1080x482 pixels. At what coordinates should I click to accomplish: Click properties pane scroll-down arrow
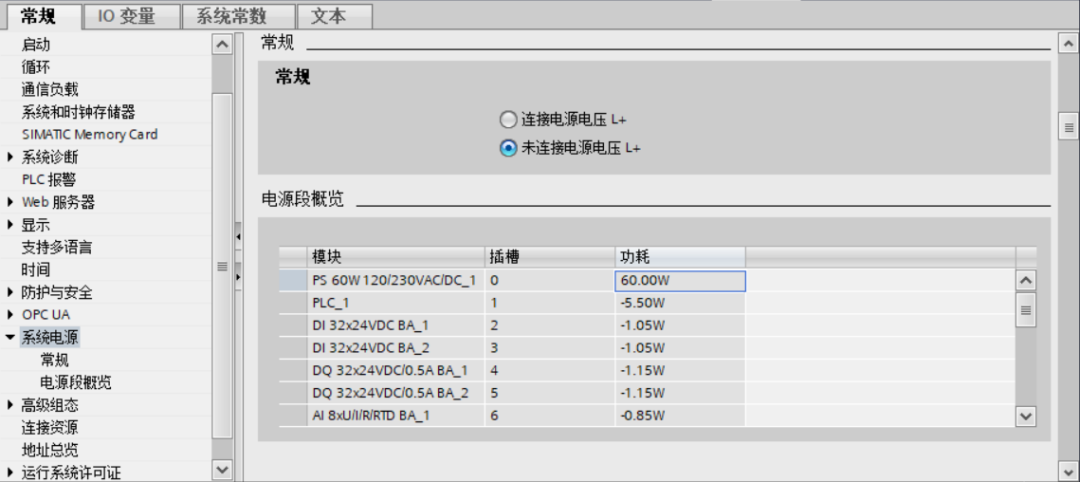(1068, 470)
